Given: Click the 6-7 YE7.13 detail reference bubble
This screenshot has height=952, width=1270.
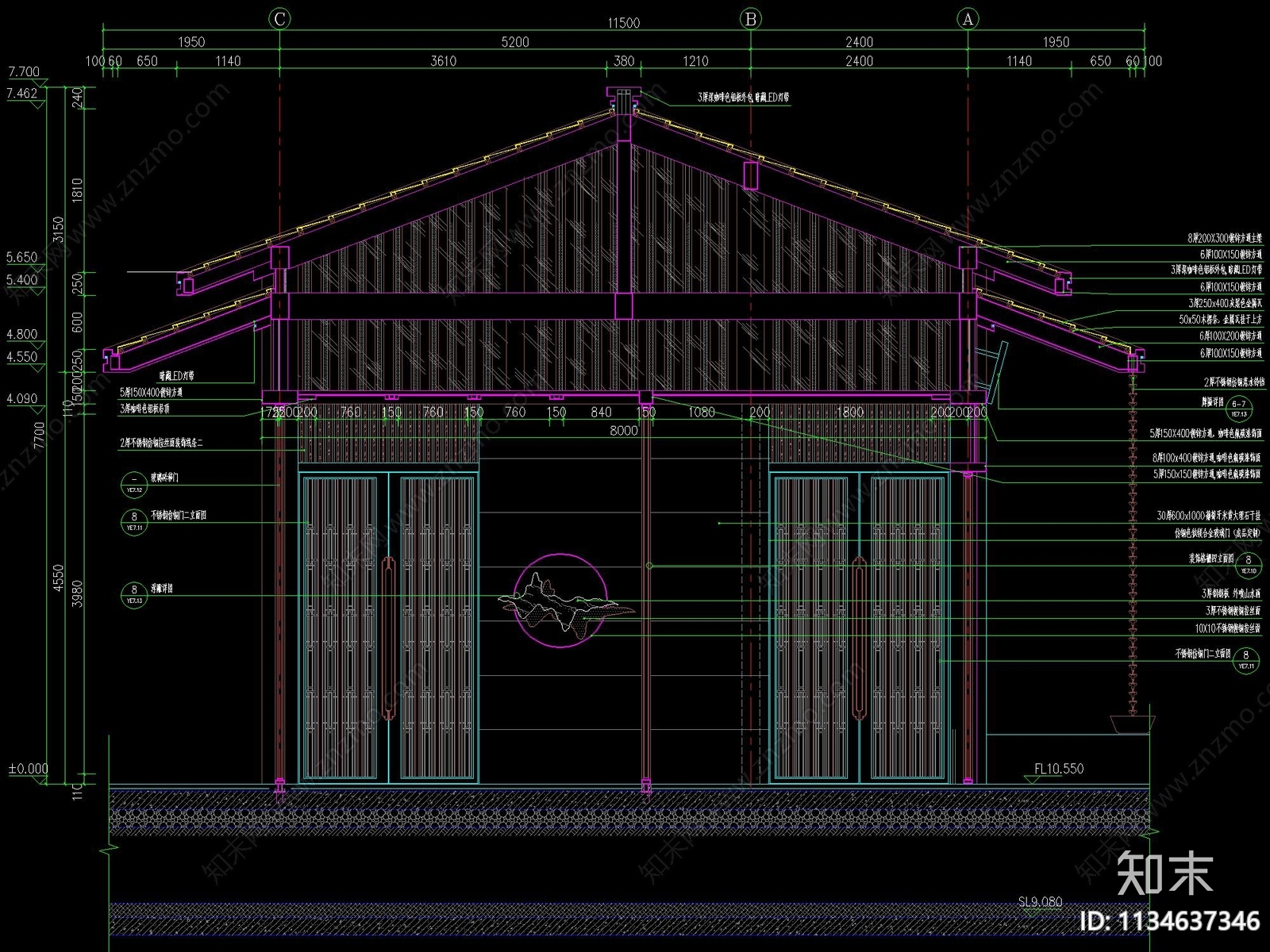Looking at the screenshot, I should [x=1239, y=409].
